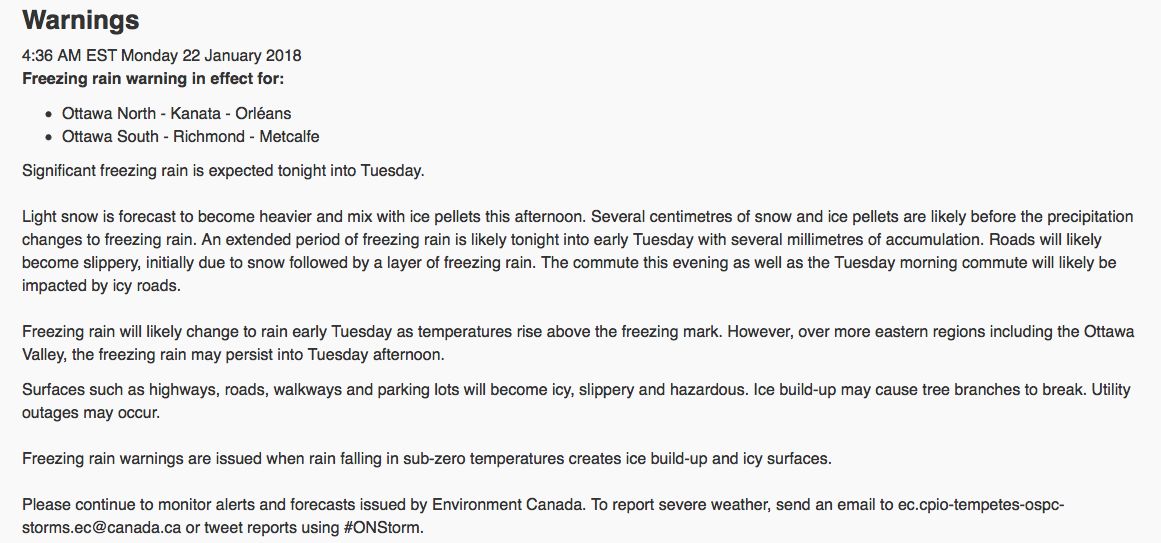Click the bold 'Freezing rain warning in effect for' text

pos(159,77)
